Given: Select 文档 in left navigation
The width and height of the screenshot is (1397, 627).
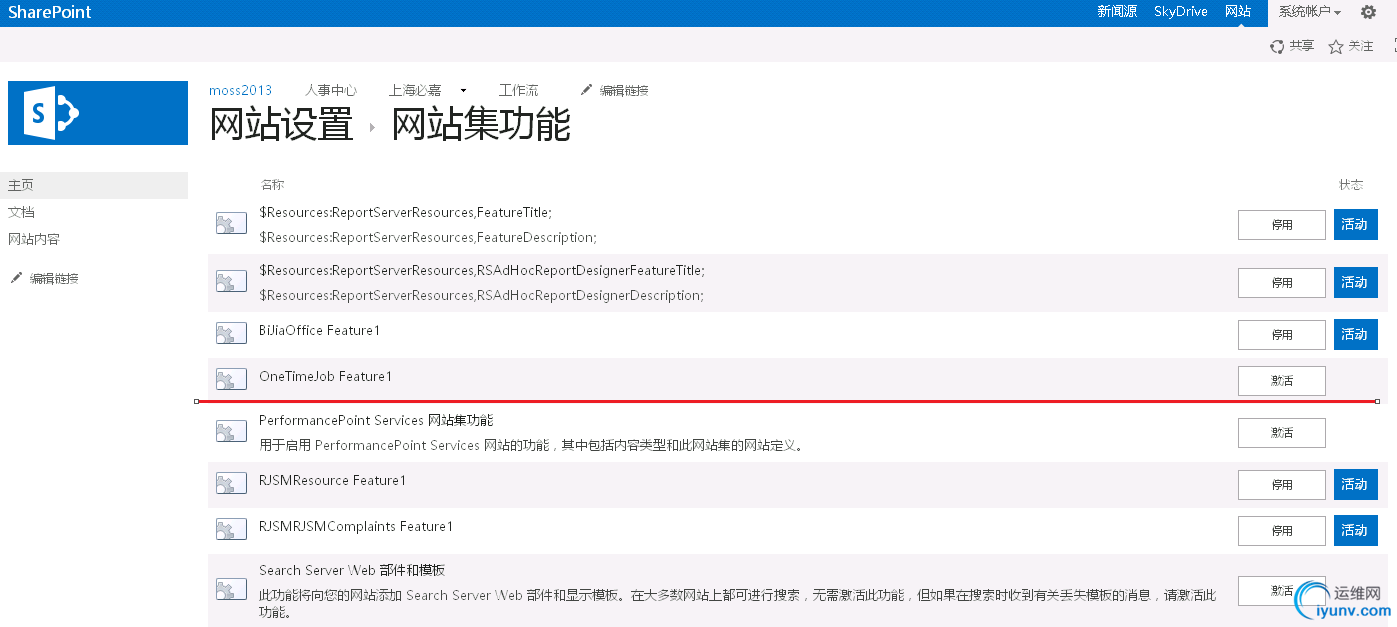Looking at the screenshot, I should coord(21,212).
